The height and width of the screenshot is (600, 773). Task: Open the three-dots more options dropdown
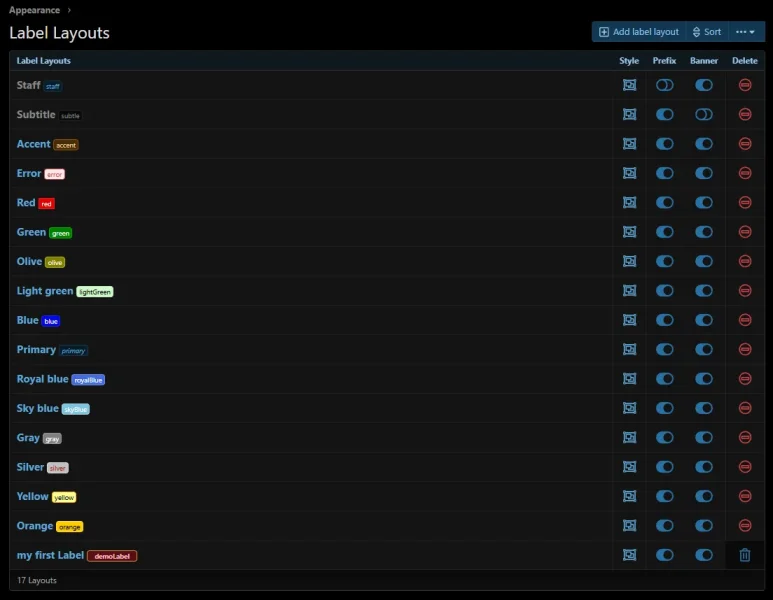point(746,32)
